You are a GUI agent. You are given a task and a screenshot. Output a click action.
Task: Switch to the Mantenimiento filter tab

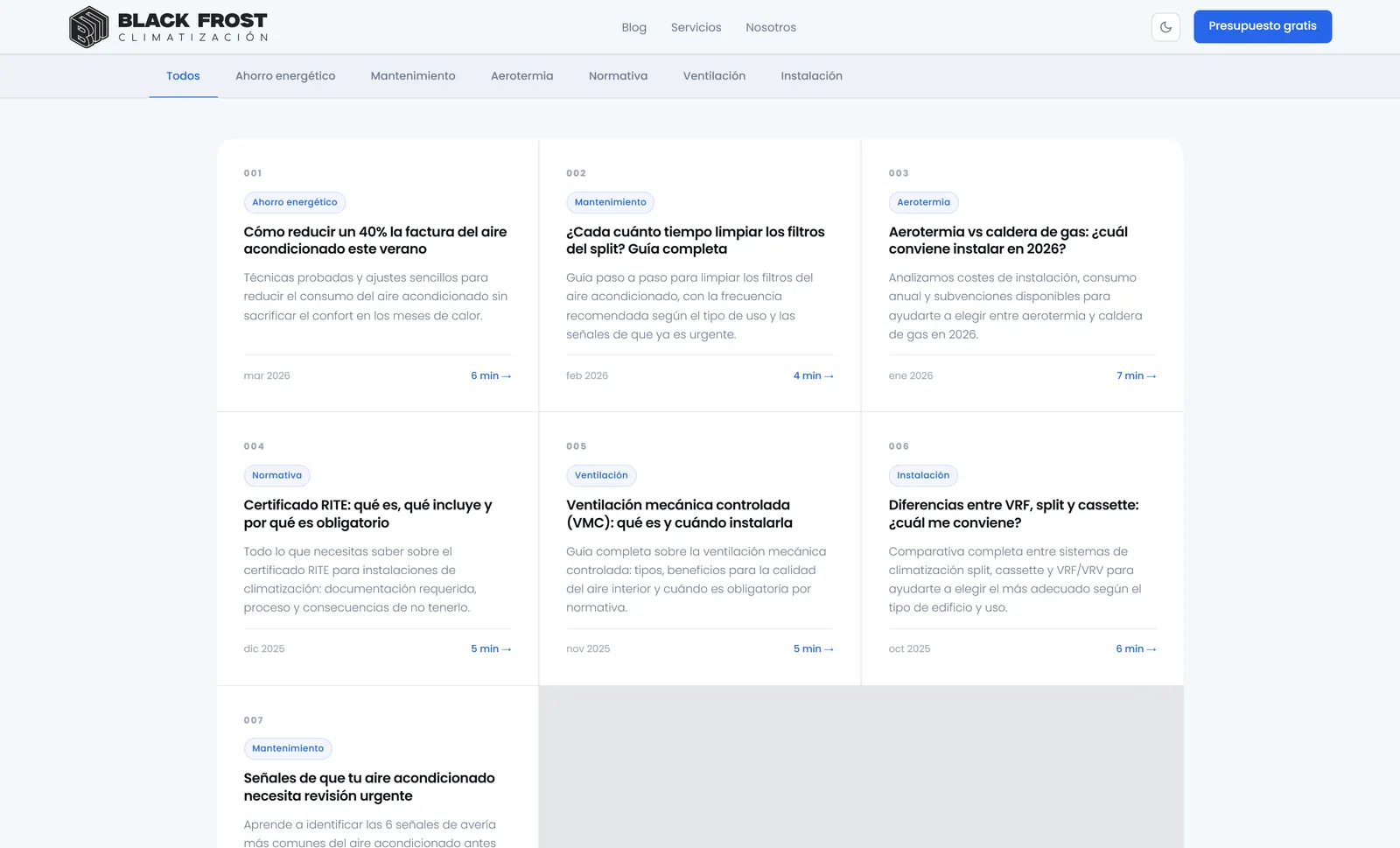click(413, 76)
